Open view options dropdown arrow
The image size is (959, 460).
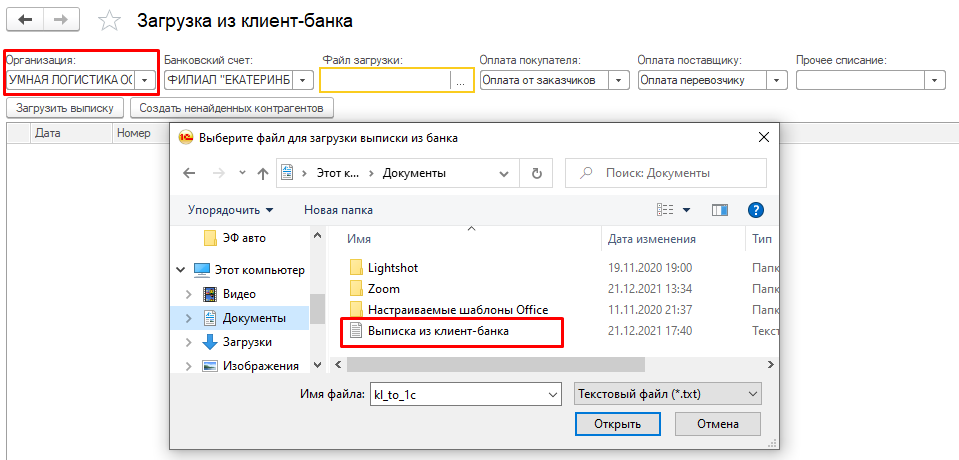[x=686, y=210]
